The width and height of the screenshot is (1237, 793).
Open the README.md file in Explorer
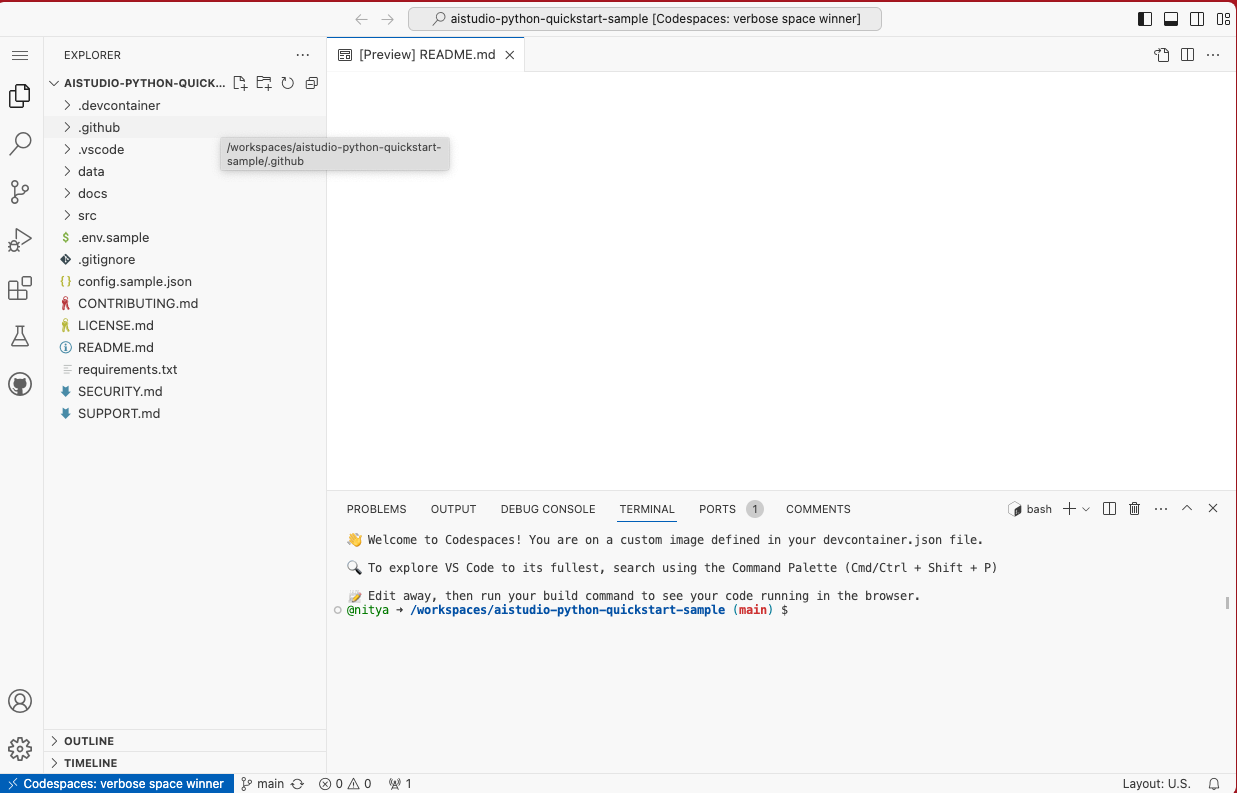coord(185,347)
